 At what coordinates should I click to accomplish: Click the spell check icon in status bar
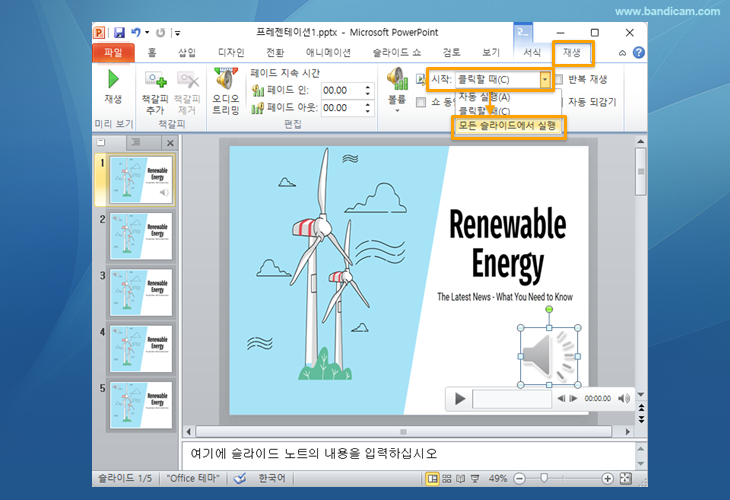click(x=239, y=480)
